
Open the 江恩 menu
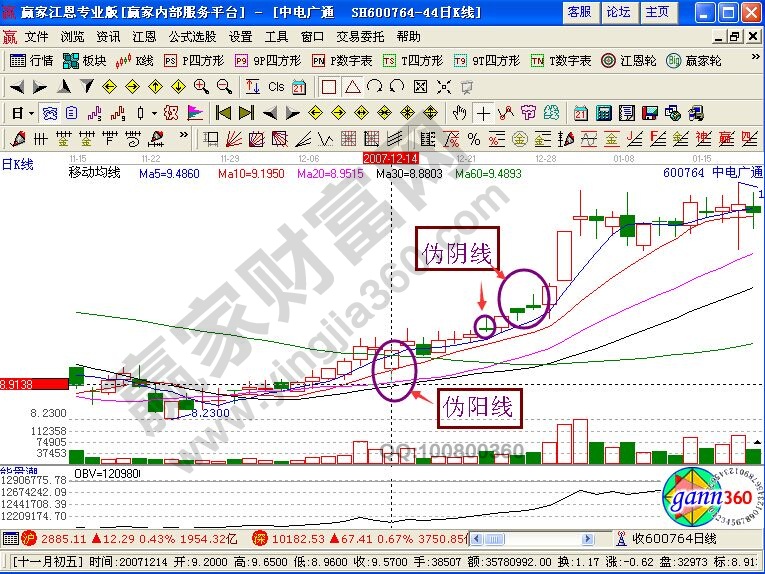tap(144, 37)
